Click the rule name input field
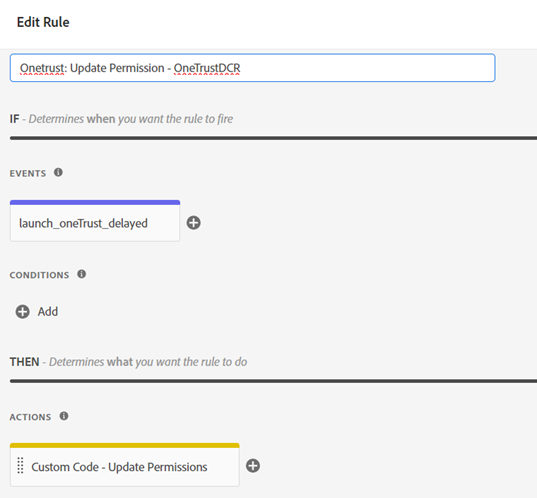Screen dimensions: 537x498 252,68
